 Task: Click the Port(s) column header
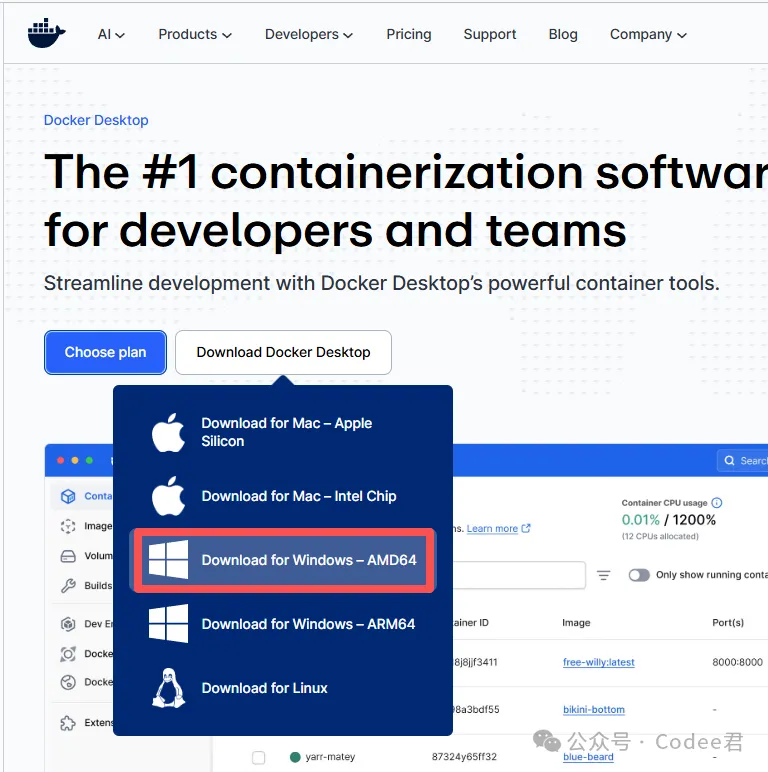728,623
